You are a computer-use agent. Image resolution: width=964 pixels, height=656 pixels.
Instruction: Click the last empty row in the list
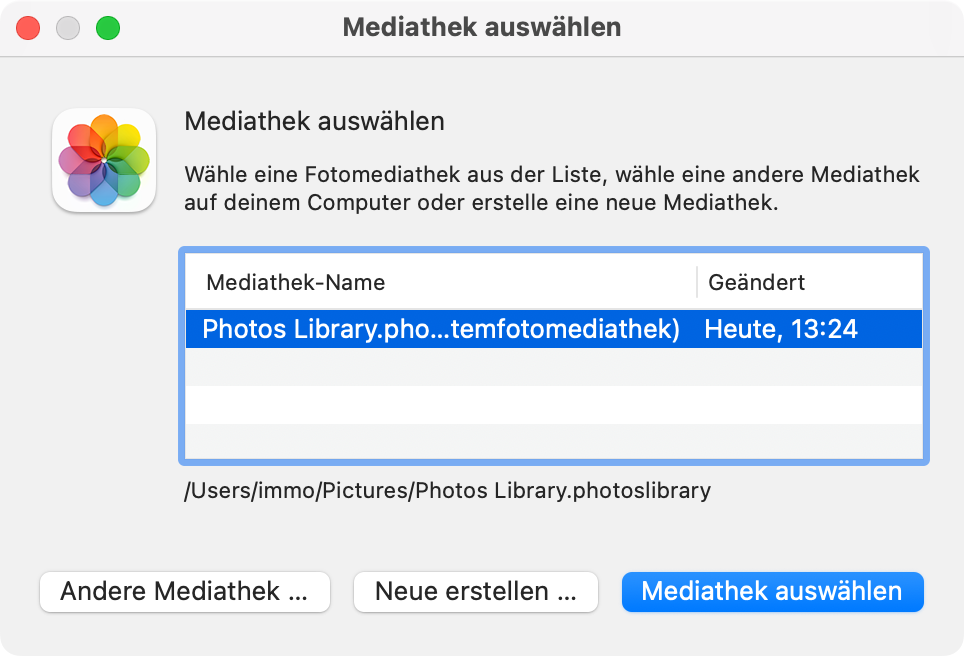pyautogui.click(x=554, y=441)
